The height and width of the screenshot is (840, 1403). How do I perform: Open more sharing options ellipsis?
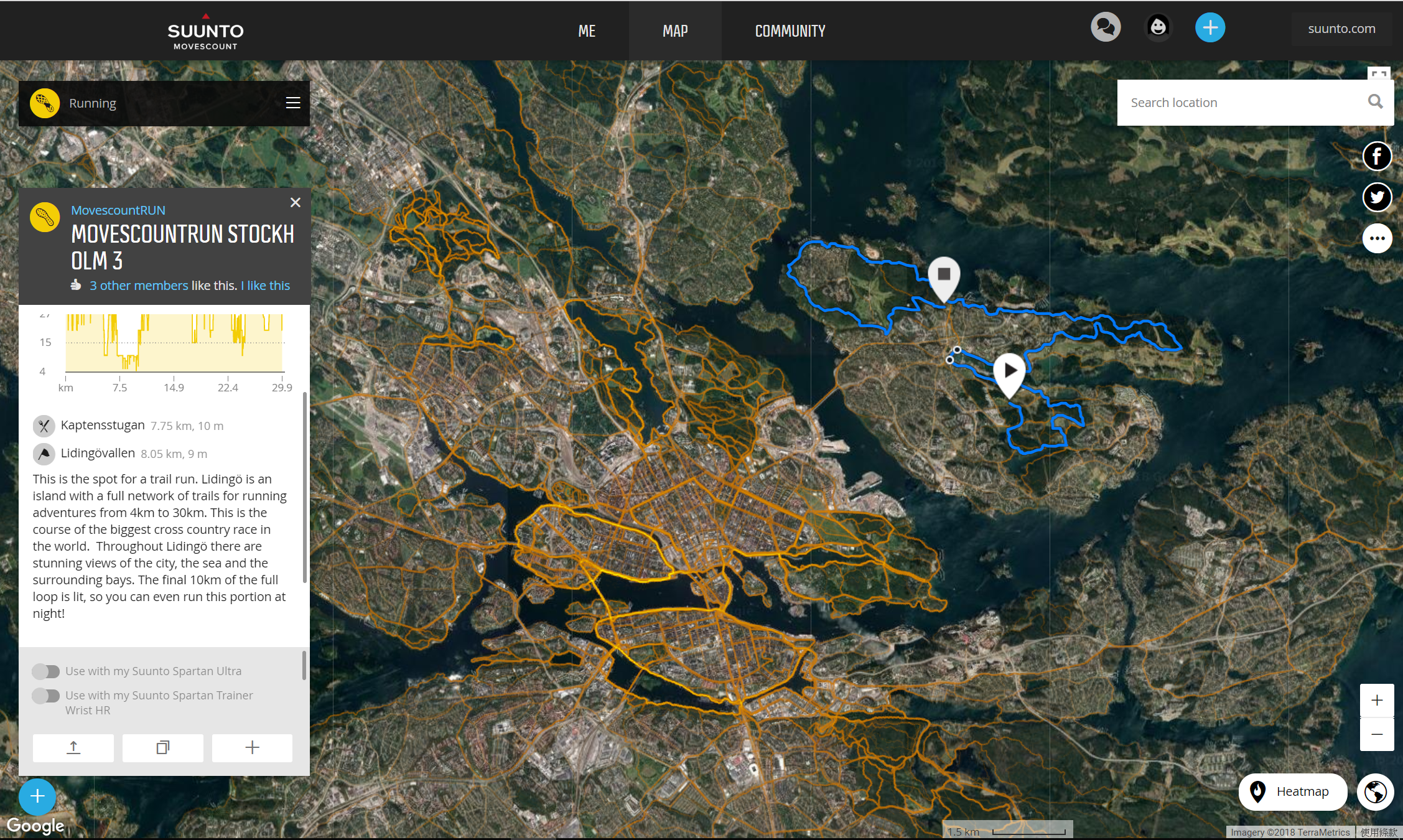click(x=1377, y=238)
